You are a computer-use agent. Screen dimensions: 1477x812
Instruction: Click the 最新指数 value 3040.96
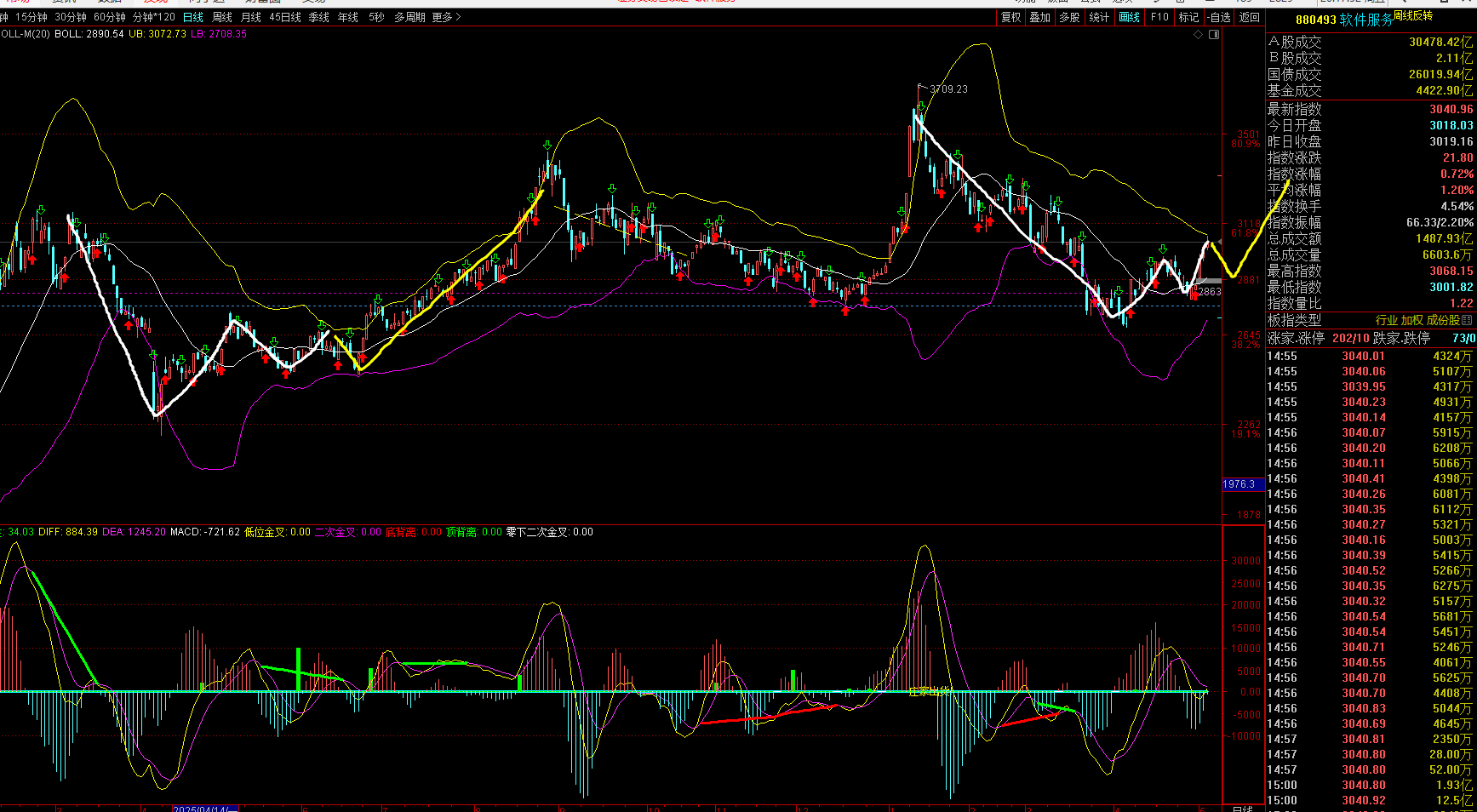point(1451,109)
